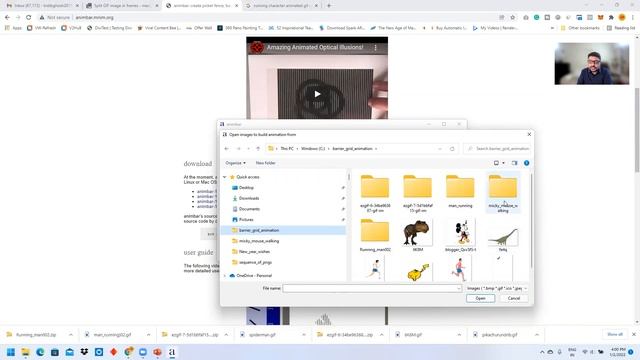The image size is (640, 360).
Task: Open the file dialog help icon
Action: click(x=527, y=163)
